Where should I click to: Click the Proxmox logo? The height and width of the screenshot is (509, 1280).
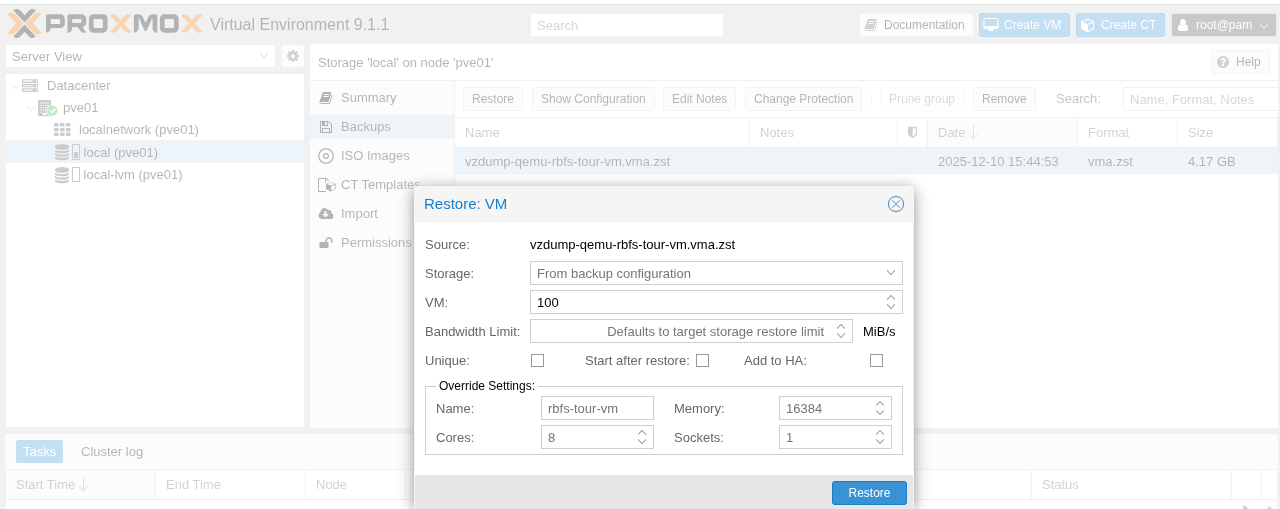(105, 24)
